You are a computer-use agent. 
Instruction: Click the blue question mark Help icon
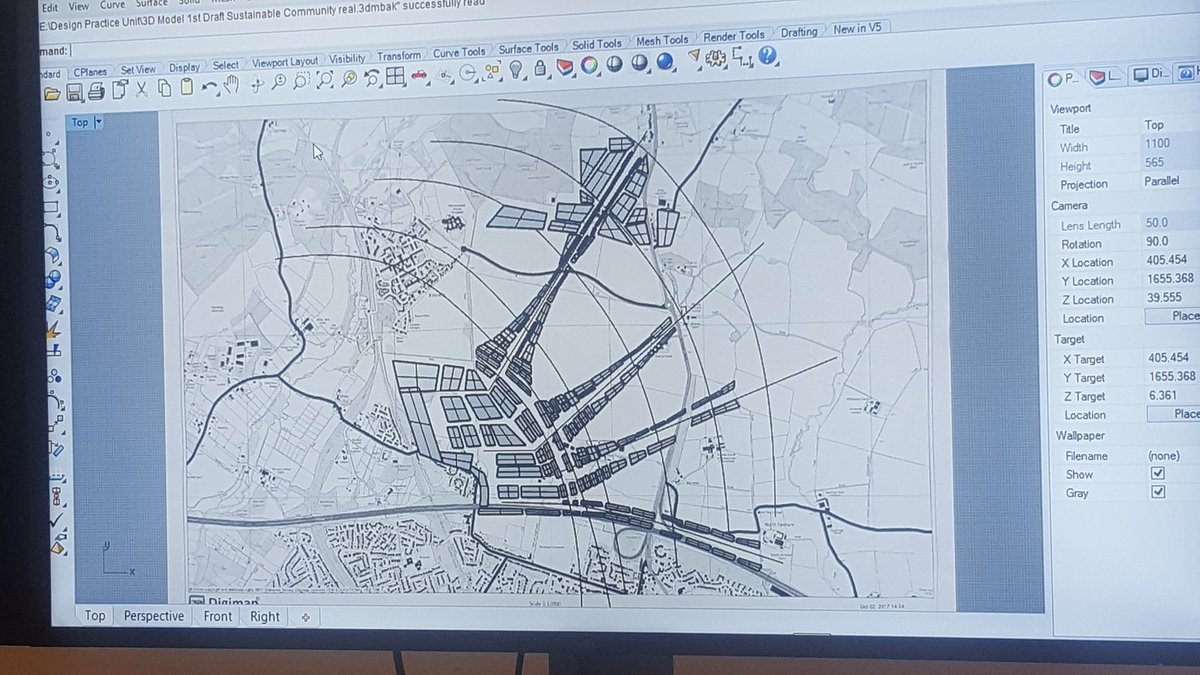coord(767,55)
